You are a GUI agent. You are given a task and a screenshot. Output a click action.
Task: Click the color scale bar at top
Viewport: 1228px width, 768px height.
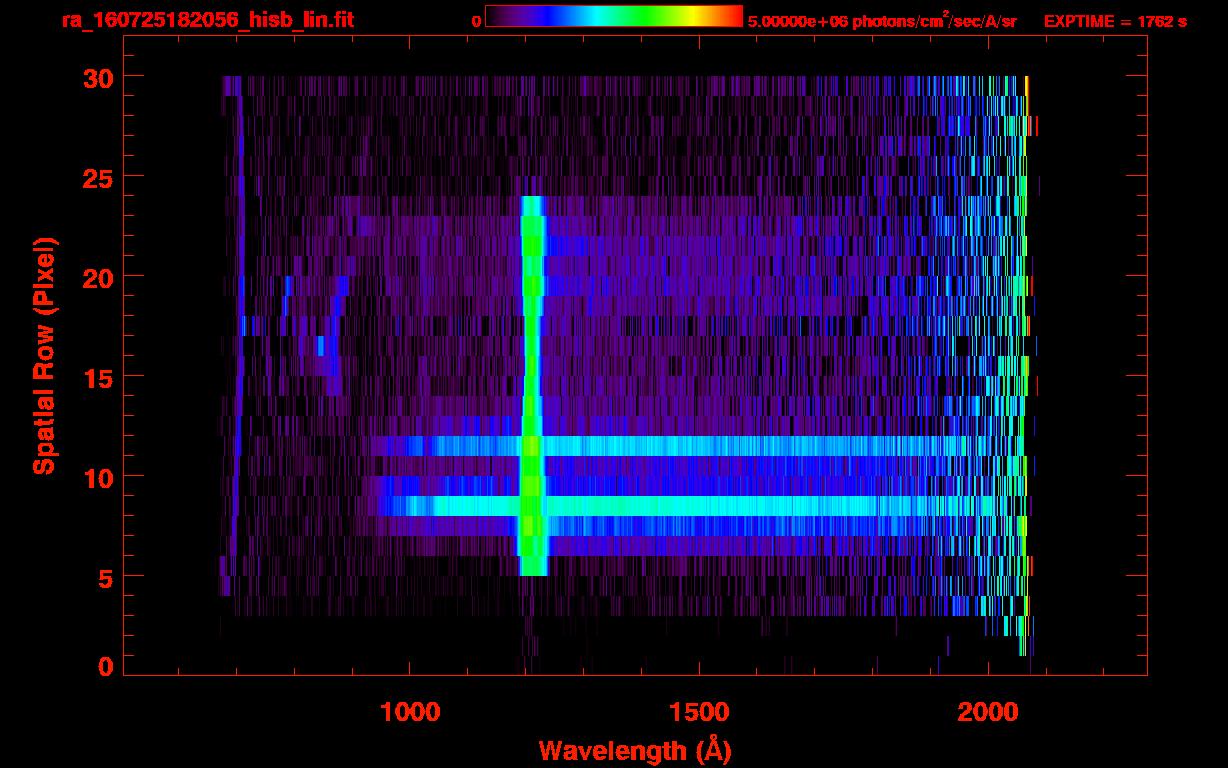[x=613, y=17]
